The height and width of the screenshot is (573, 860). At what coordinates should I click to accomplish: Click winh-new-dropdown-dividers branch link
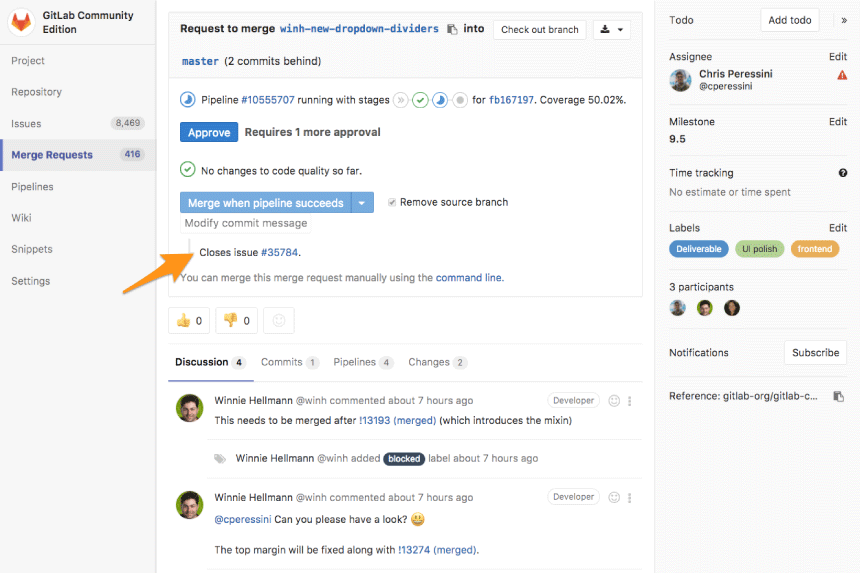pyautogui.click(x=359, y=29)
